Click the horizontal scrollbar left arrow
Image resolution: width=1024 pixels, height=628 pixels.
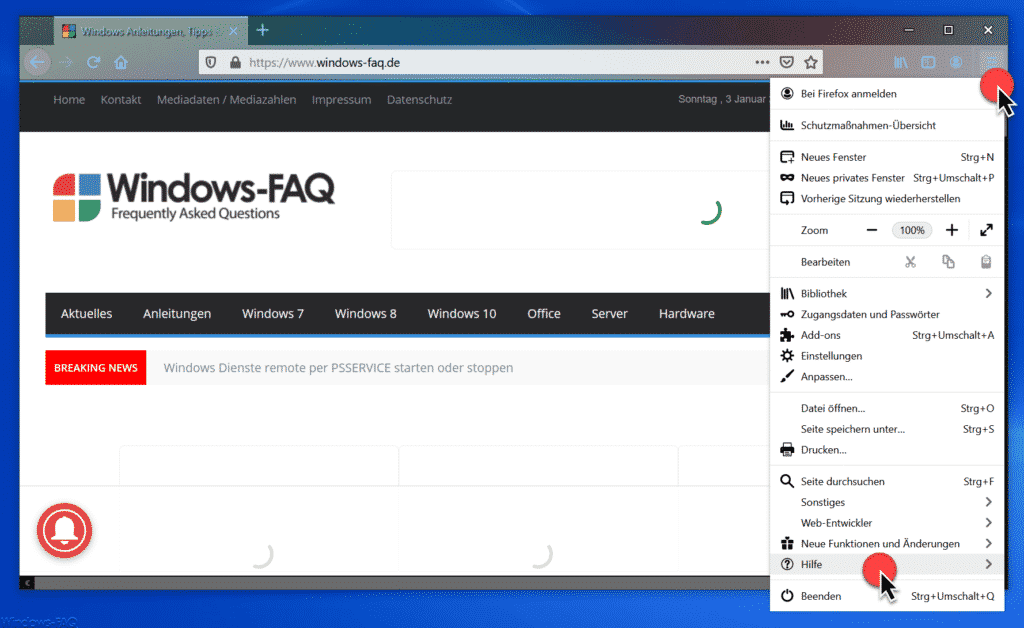[x=27, y=582]
